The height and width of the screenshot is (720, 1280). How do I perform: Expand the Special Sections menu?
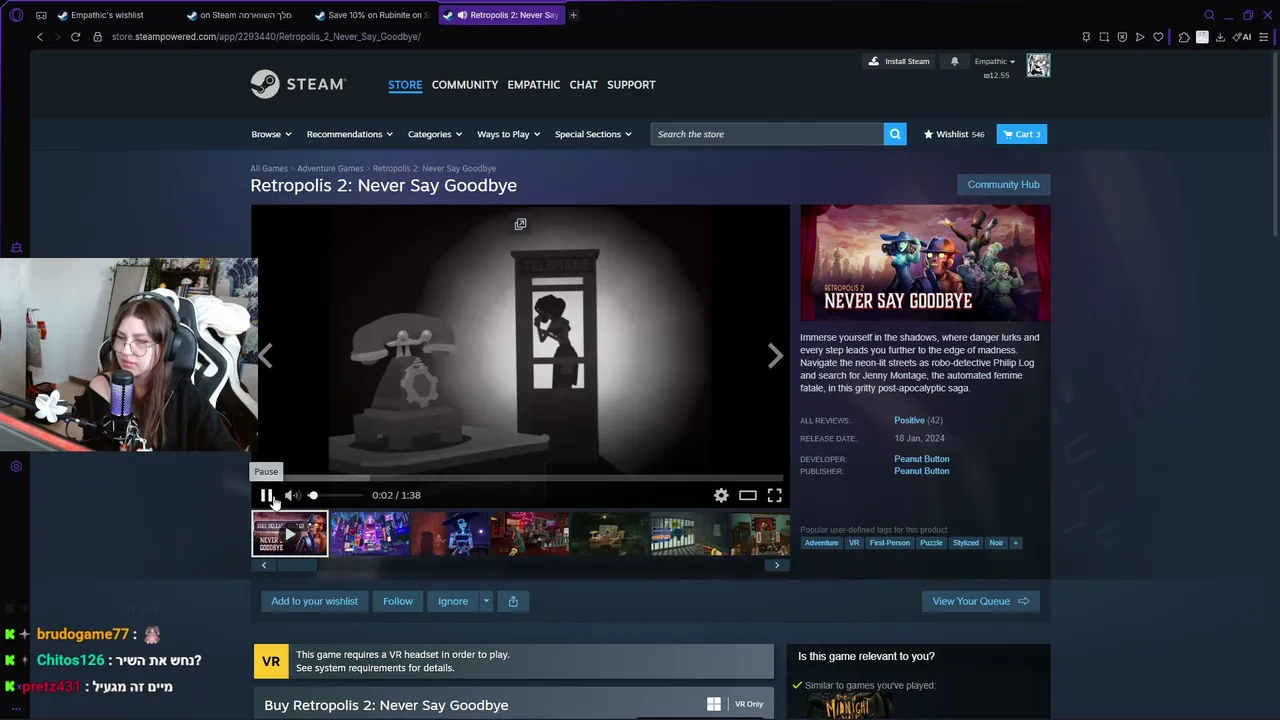[x=593, y=134]
